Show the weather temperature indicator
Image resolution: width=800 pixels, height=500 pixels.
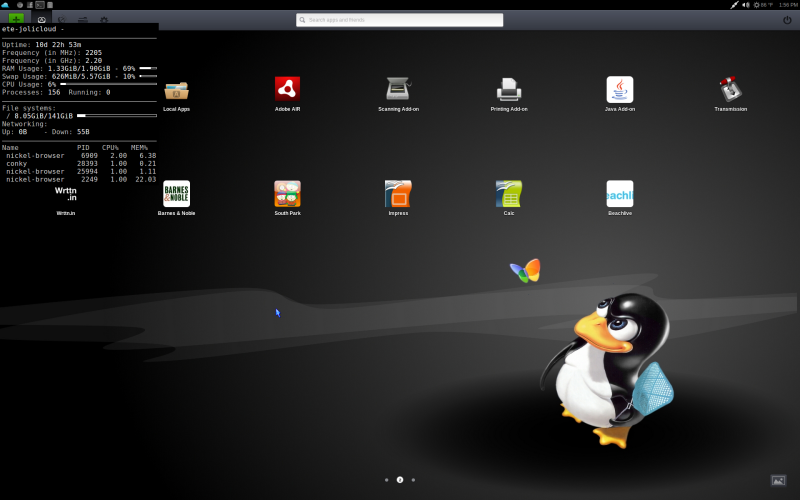(x=763, y=5)
